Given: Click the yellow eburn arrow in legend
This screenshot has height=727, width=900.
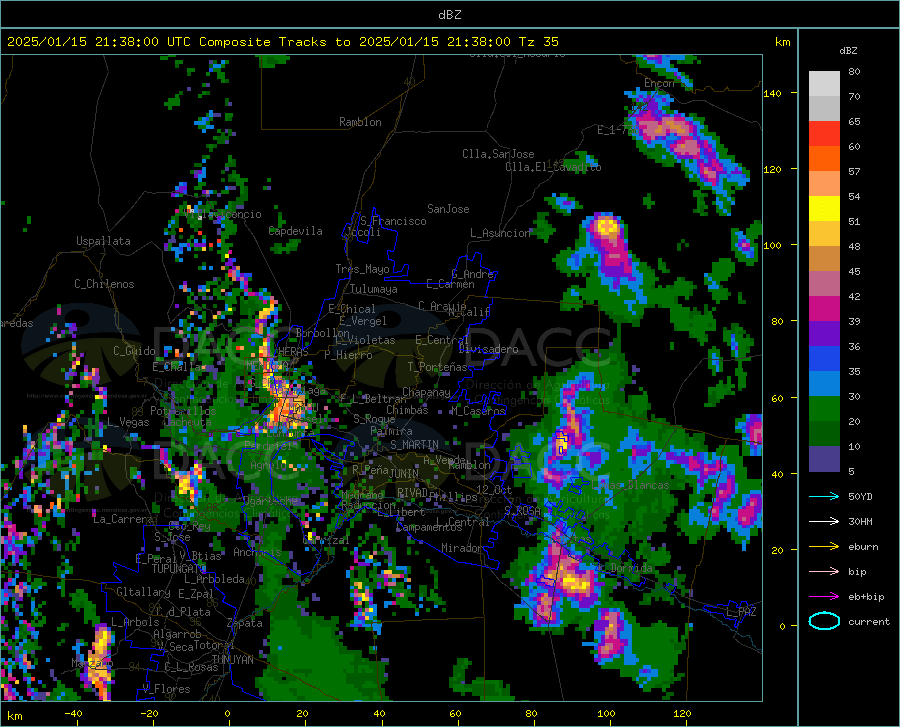Looking at the screenshot, I should [x=824, y=546].
